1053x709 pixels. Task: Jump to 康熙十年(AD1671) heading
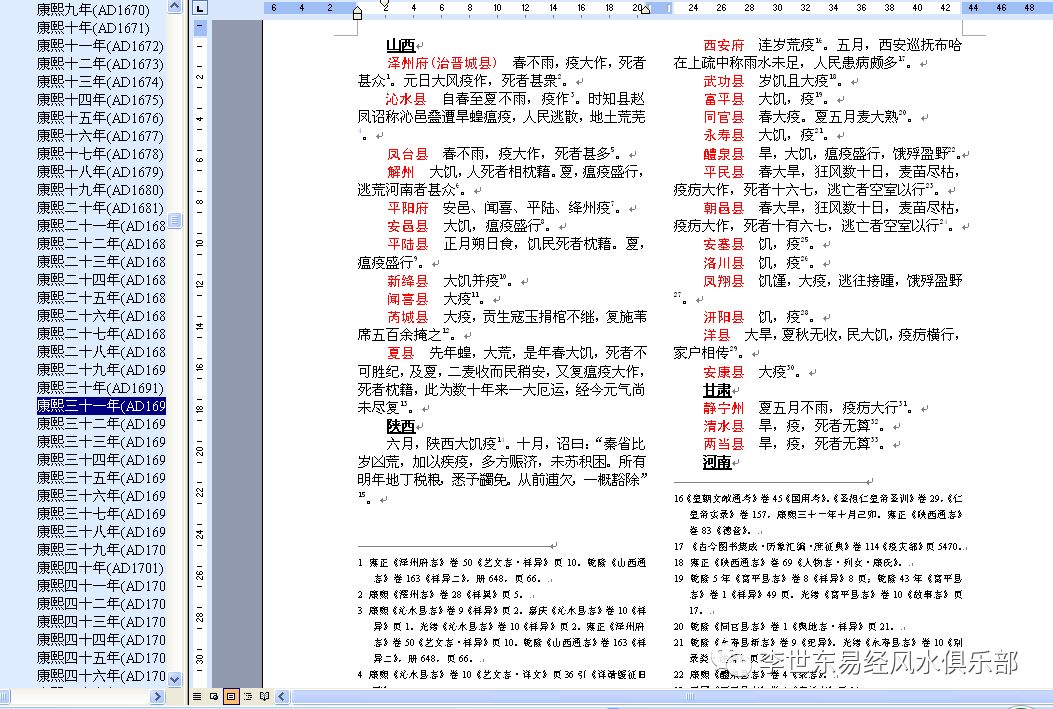click(x=93, y=28)
